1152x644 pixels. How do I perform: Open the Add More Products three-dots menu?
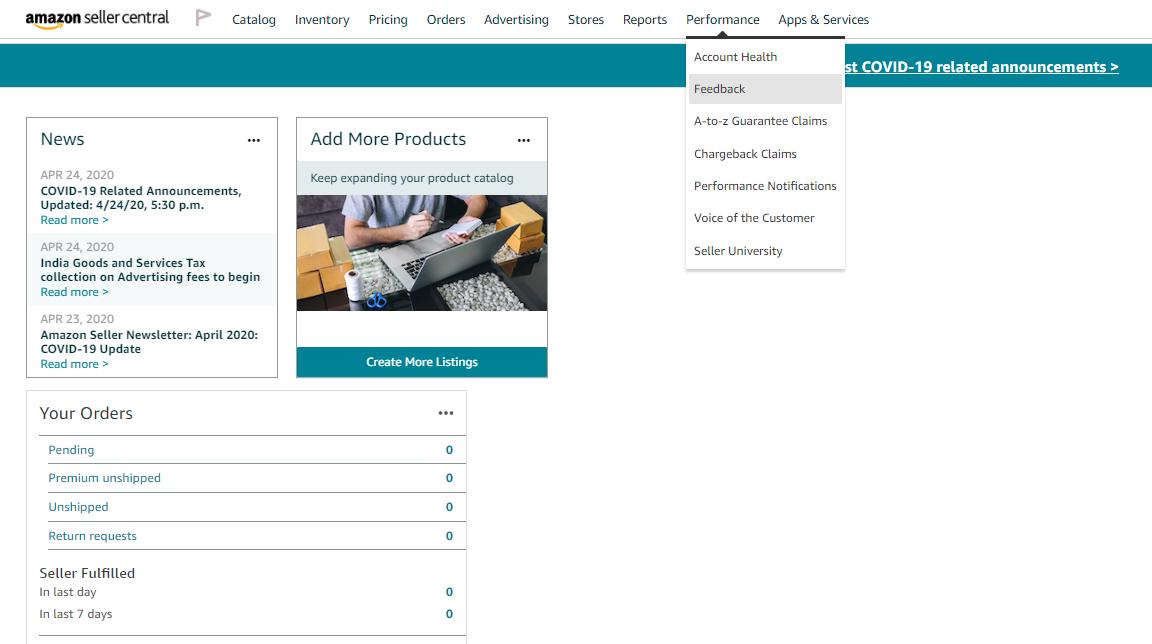tap(524, 140)
